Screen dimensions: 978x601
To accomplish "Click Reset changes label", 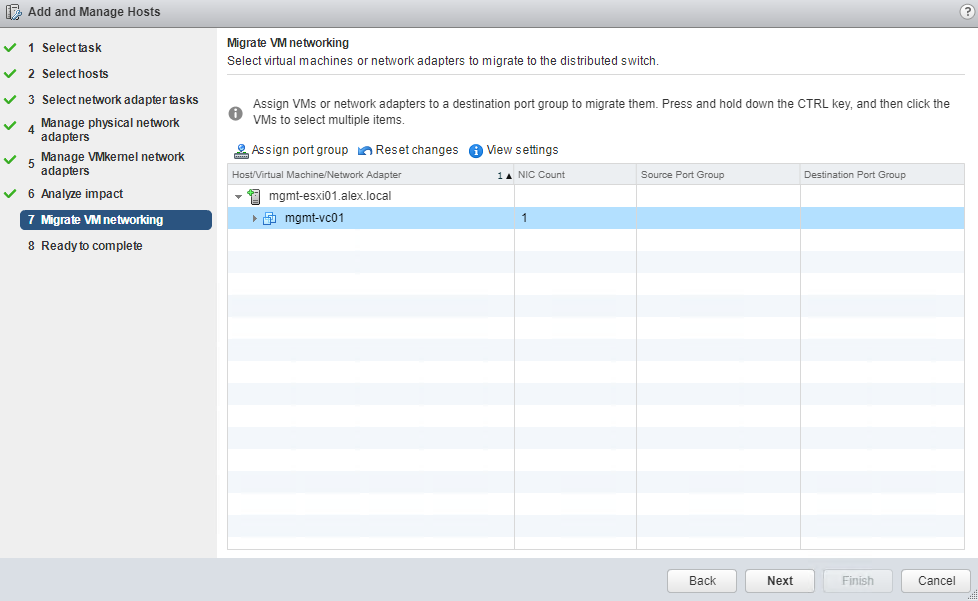I will [417, 150].
